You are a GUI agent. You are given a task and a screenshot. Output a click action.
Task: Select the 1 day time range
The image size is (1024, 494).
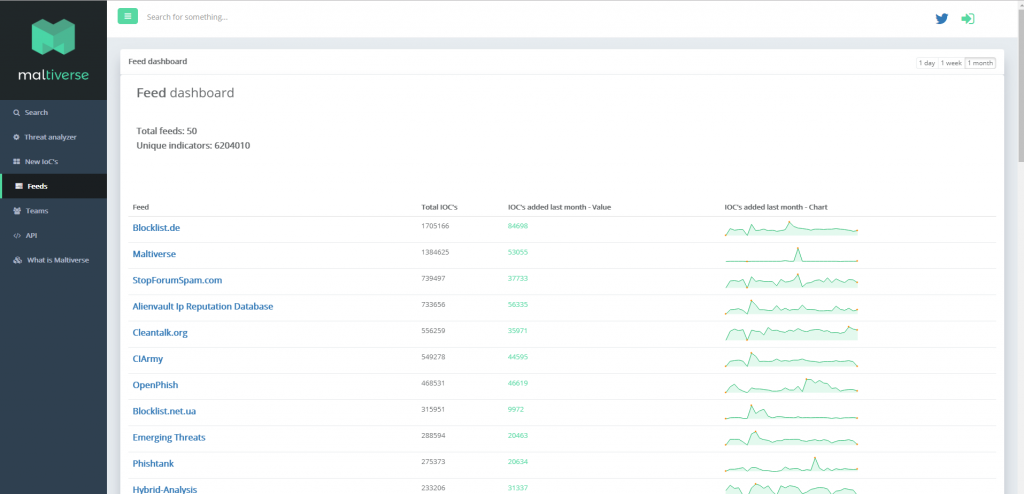click(x=927, y=63)
